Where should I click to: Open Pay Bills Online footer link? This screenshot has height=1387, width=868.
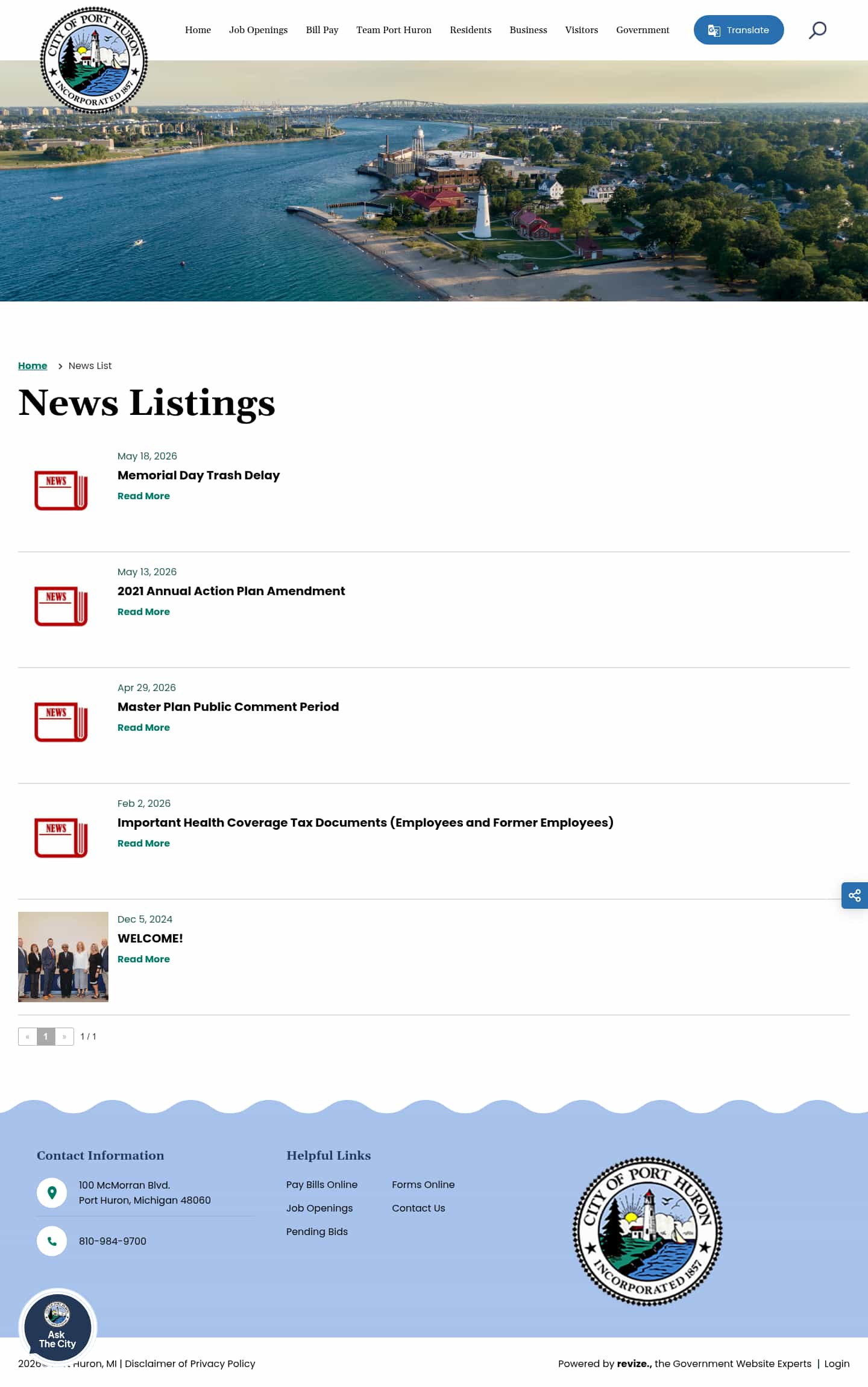point(322,1184)
